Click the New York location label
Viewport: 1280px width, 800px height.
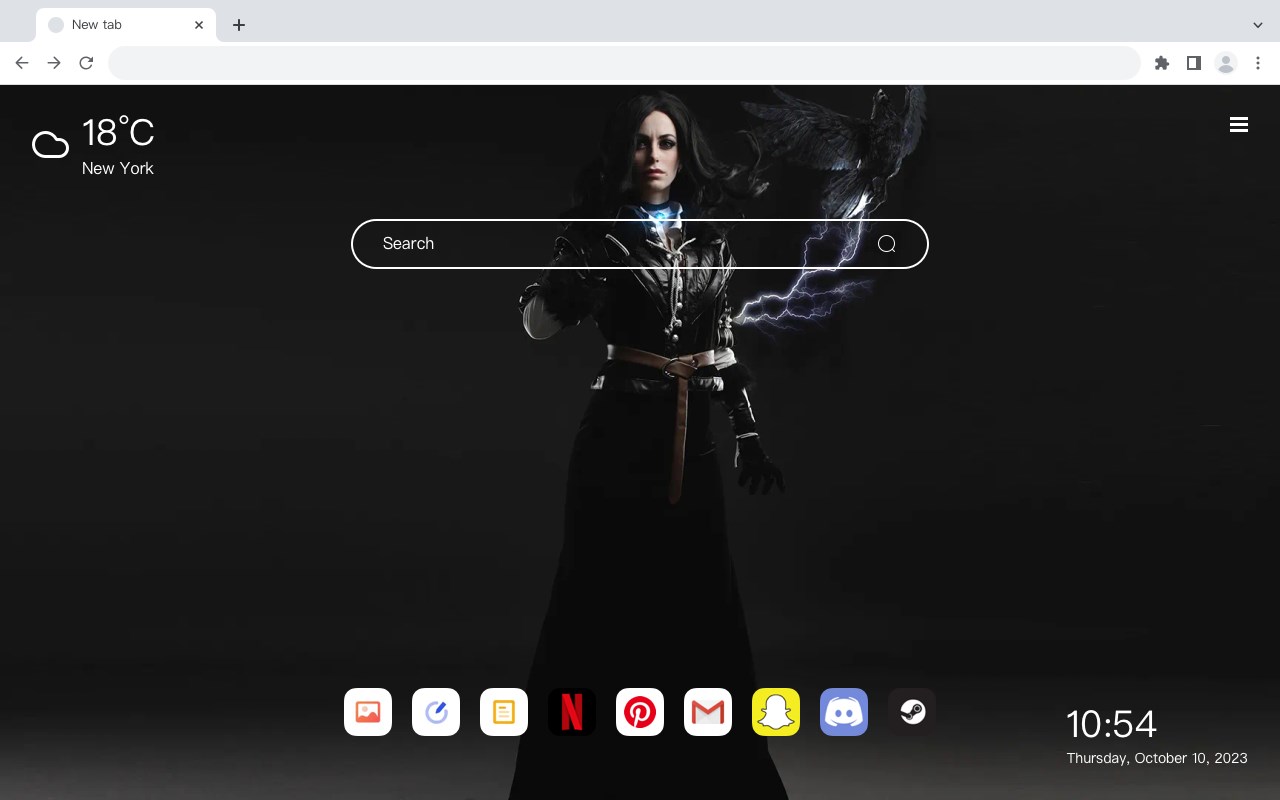click(x=118, y=168)
